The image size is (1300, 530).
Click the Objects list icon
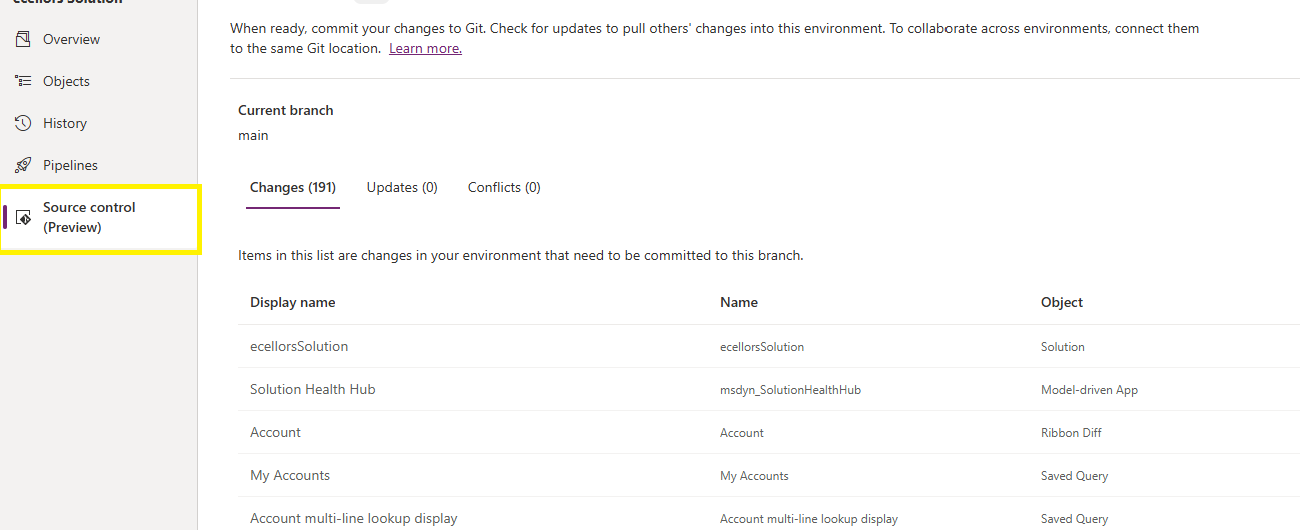(24, 81)
